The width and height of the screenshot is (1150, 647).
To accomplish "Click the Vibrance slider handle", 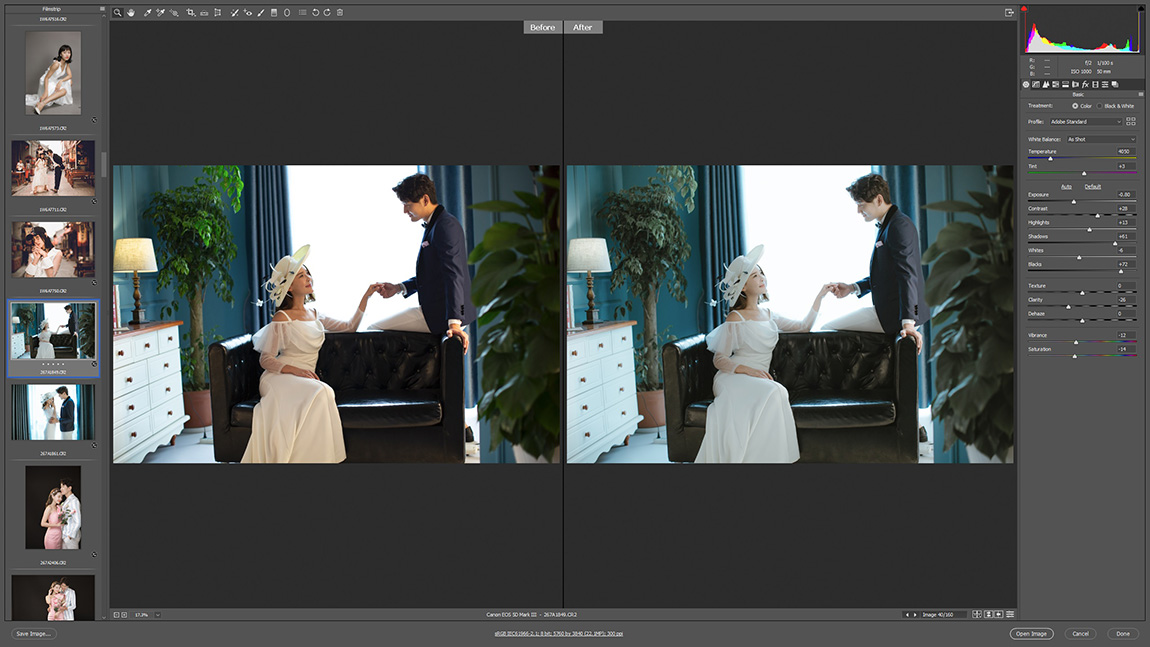I will (1076, 343).
